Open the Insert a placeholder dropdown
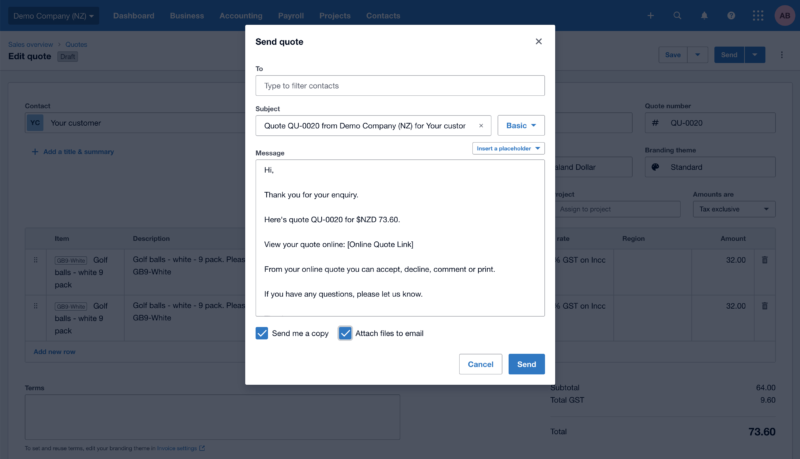This screenshot has width=800, height=459. [508, 148]
